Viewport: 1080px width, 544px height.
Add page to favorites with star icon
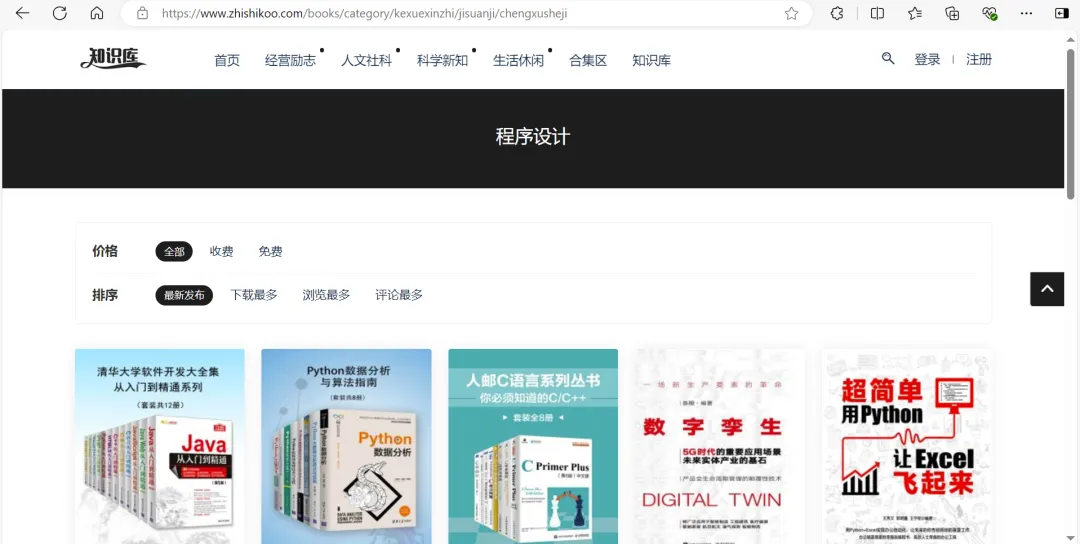coord(791,13)
